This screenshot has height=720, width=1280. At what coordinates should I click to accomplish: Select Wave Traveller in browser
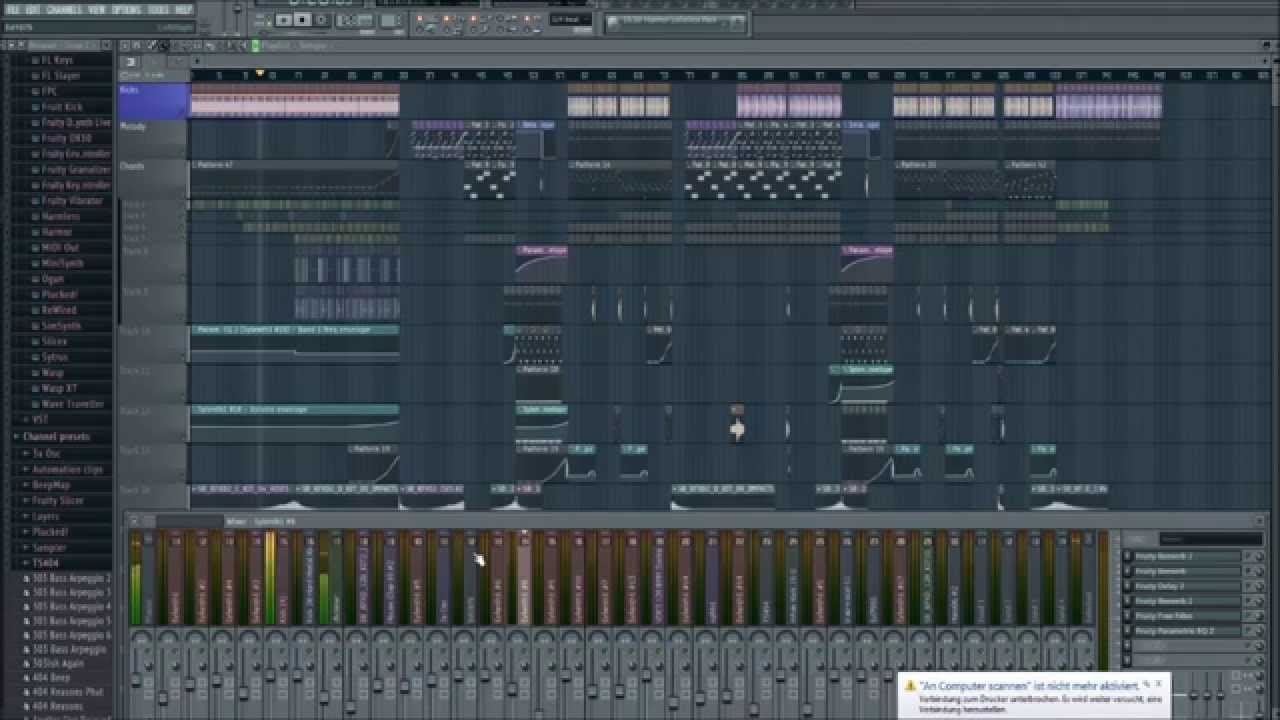[x=70, y=404]
